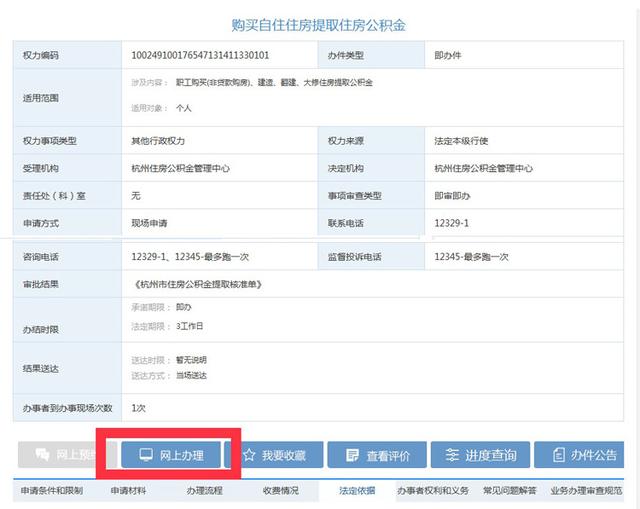Click the 我要收藏 favorite button
This screenshot has height=509, width=640.
click(x=274, y=454)
